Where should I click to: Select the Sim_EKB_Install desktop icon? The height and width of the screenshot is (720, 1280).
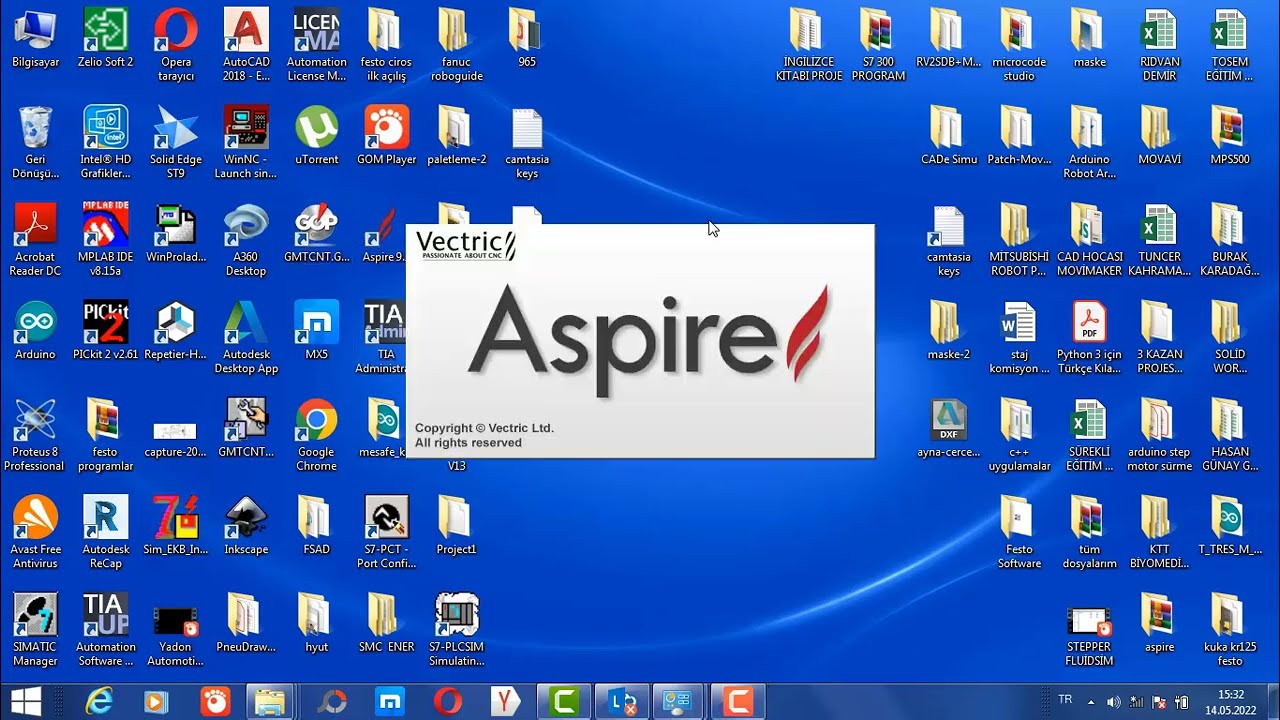pyautogui.click(x=176, y=527)
